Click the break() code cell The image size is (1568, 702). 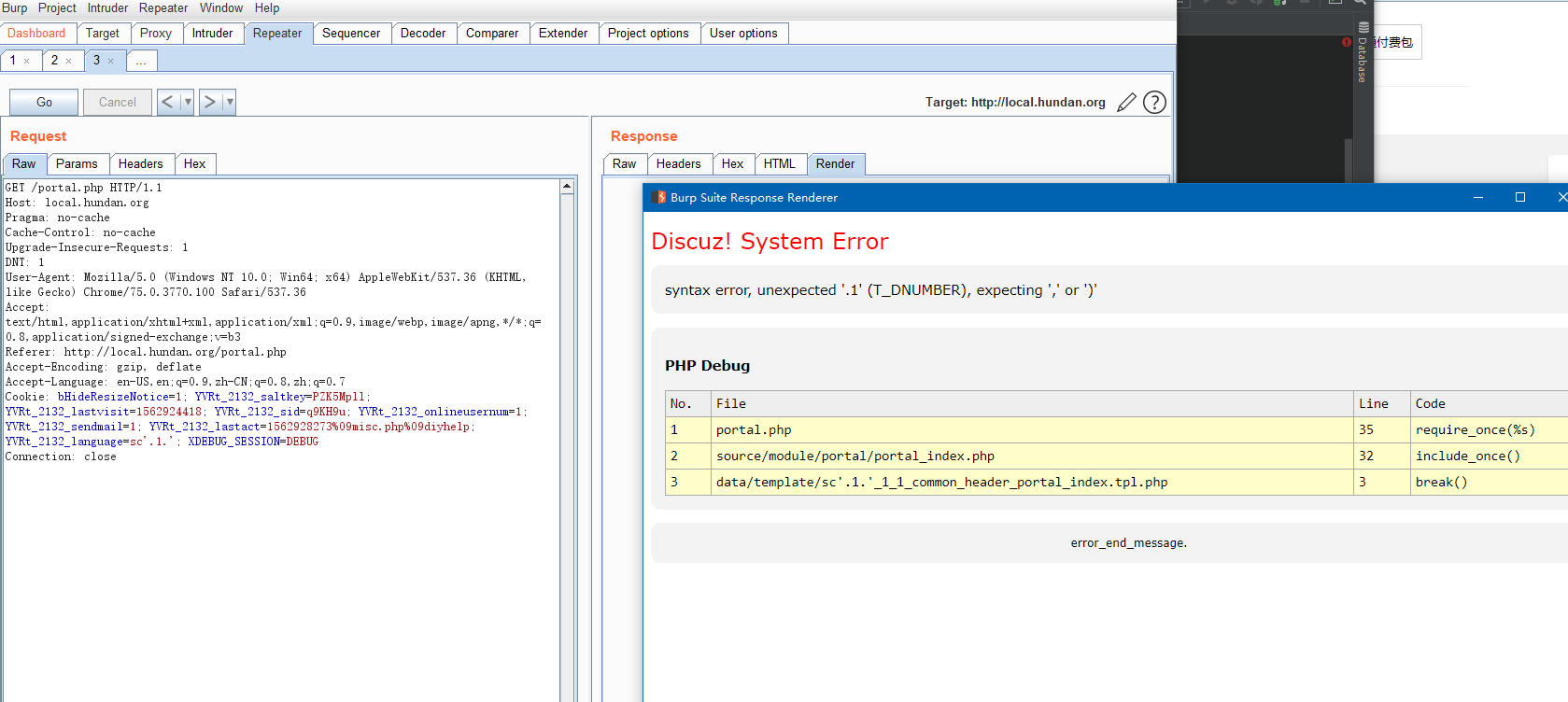(x=1489, y=482)
